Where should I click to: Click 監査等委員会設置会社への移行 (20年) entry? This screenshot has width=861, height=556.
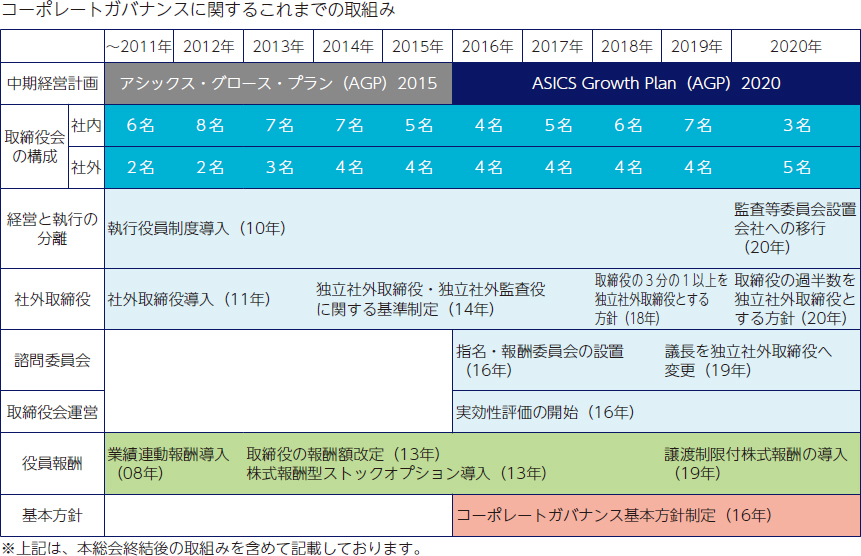point(795,228)
